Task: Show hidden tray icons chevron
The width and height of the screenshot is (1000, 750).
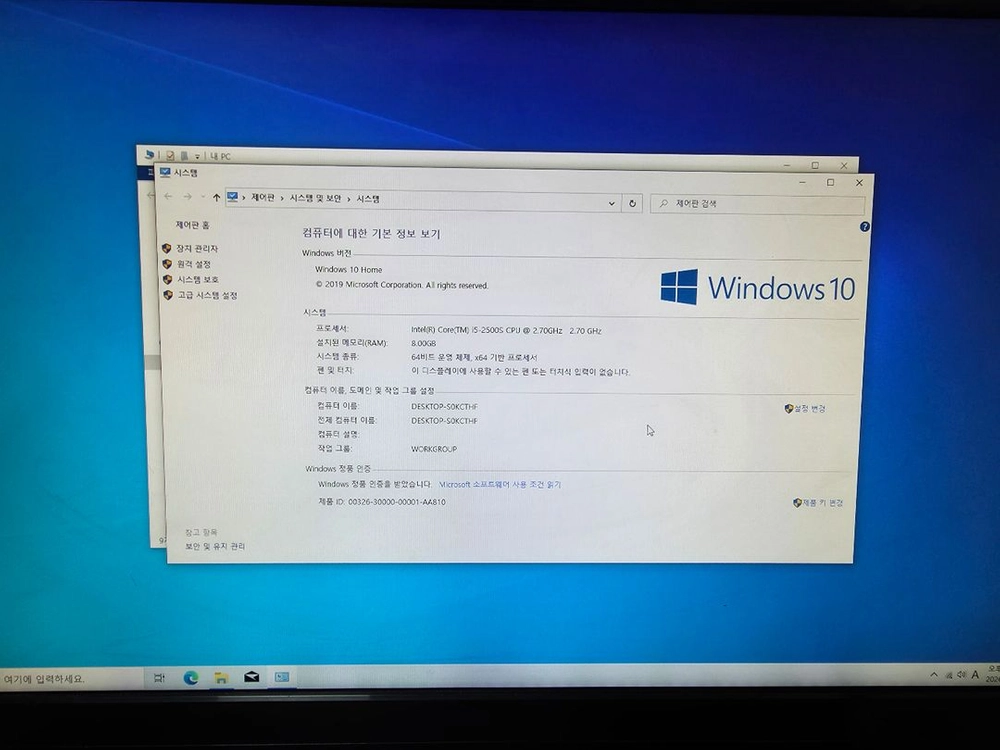Action: coord(934,674)
